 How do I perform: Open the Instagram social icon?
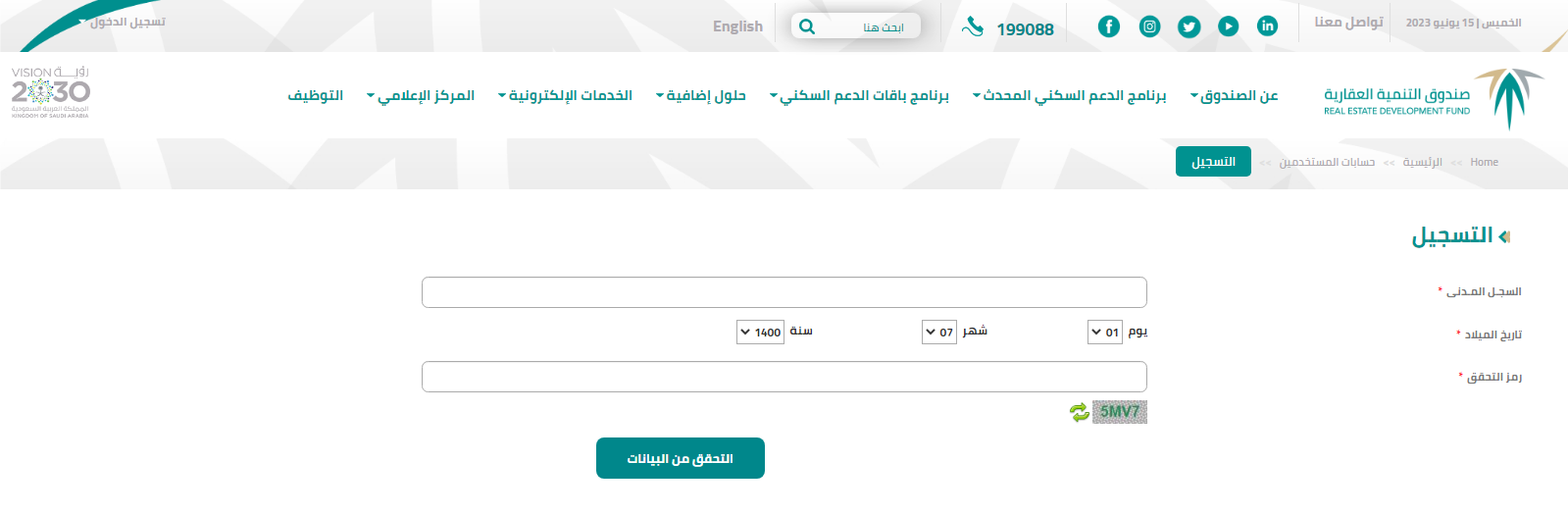[x=1149, y=26]
